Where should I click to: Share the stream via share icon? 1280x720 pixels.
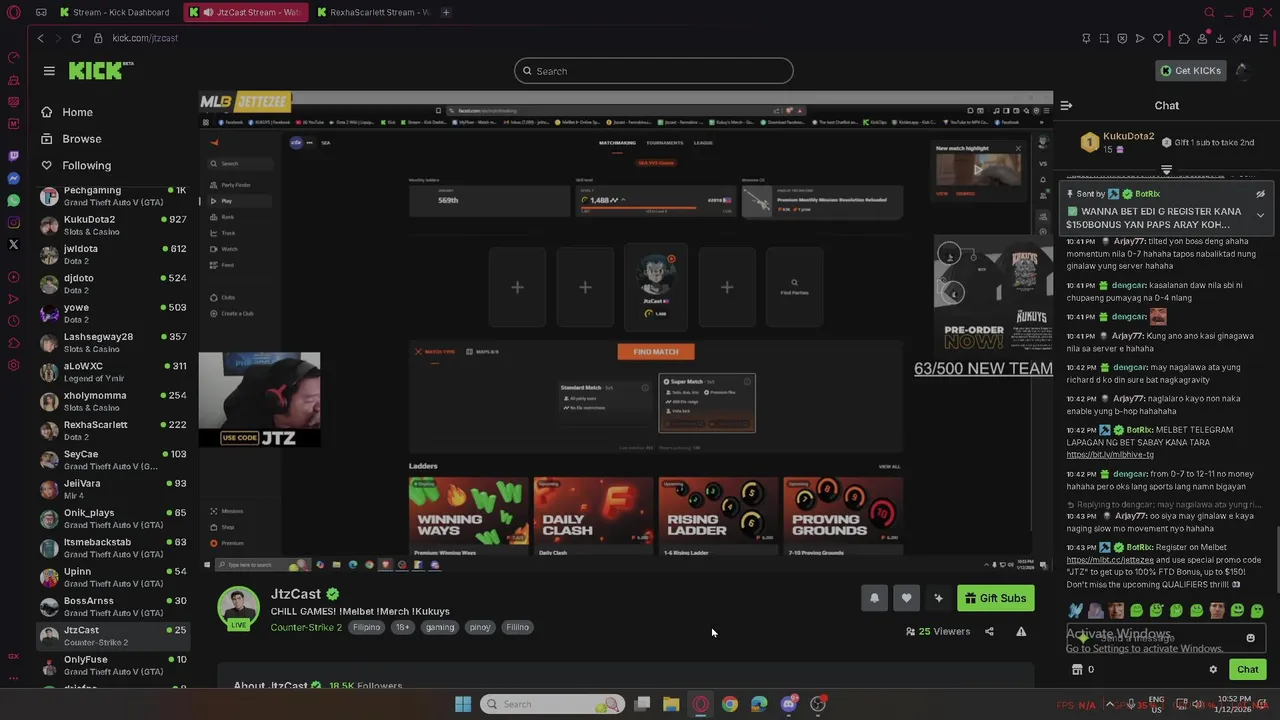989,632
